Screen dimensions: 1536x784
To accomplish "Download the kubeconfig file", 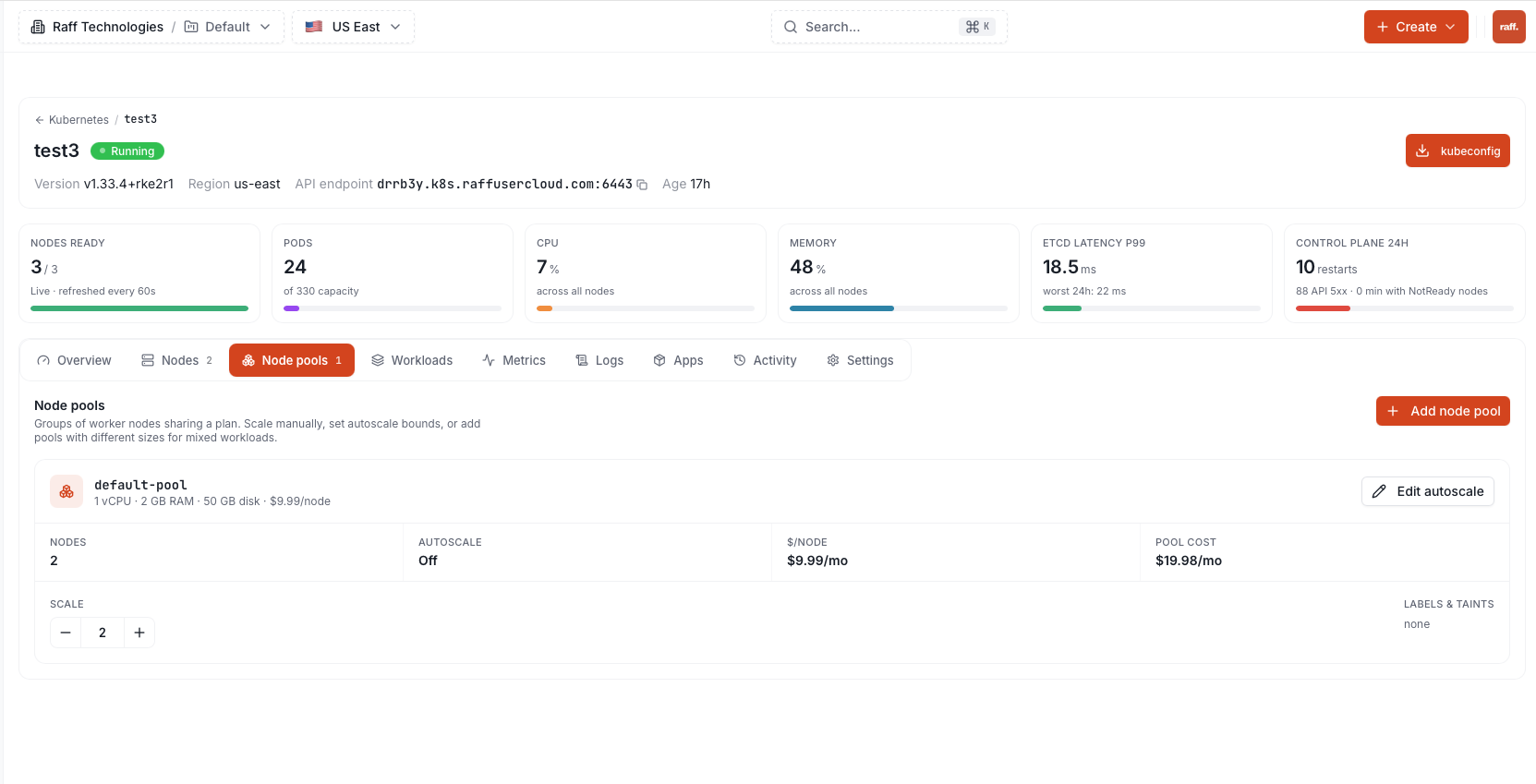I will (x=1457, y=151).
